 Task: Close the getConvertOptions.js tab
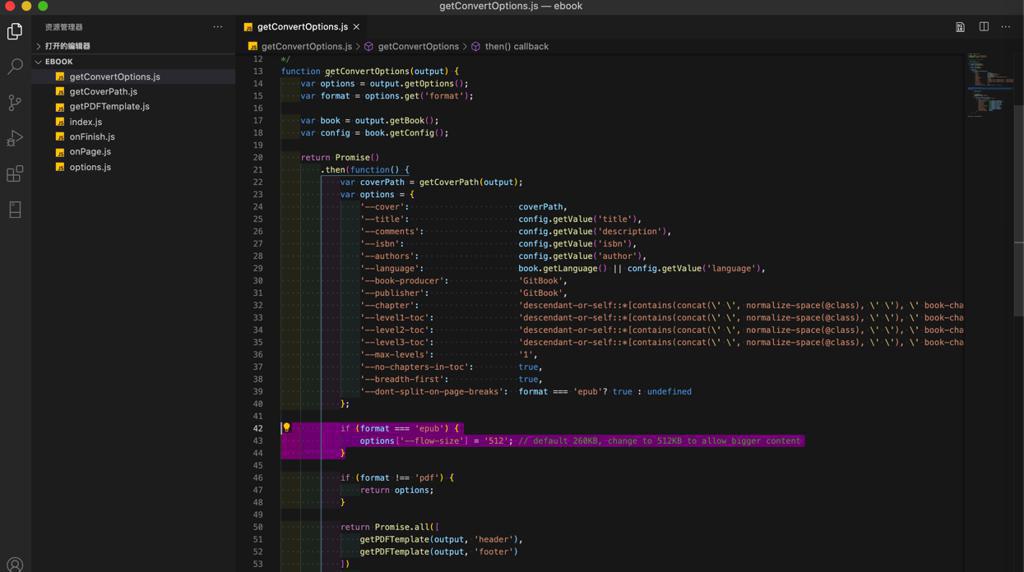pyautogui.click(x=357, y=27)
